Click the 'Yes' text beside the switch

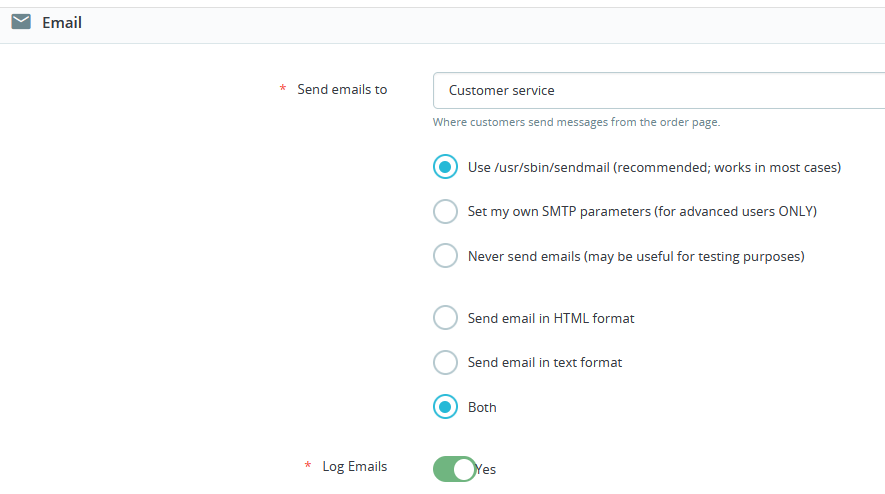(486, 469)
